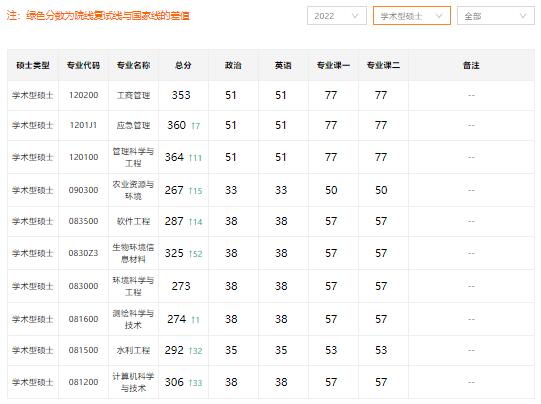Image resolution: width=541 pixels, height=404 pixels.
Task: Click the green ↑14 indicator next to 287
Action: click(196, 222)
